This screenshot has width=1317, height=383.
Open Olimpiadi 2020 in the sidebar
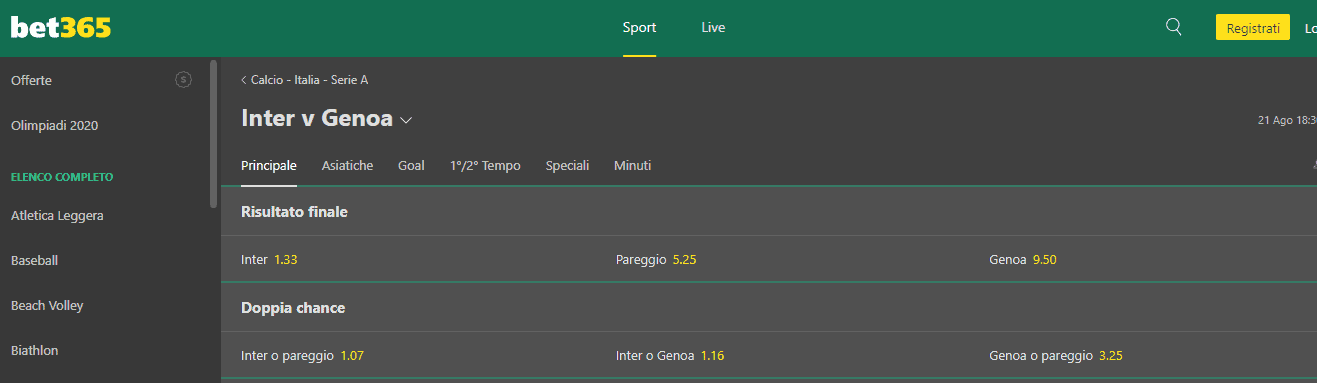click(x=55, y=126)
